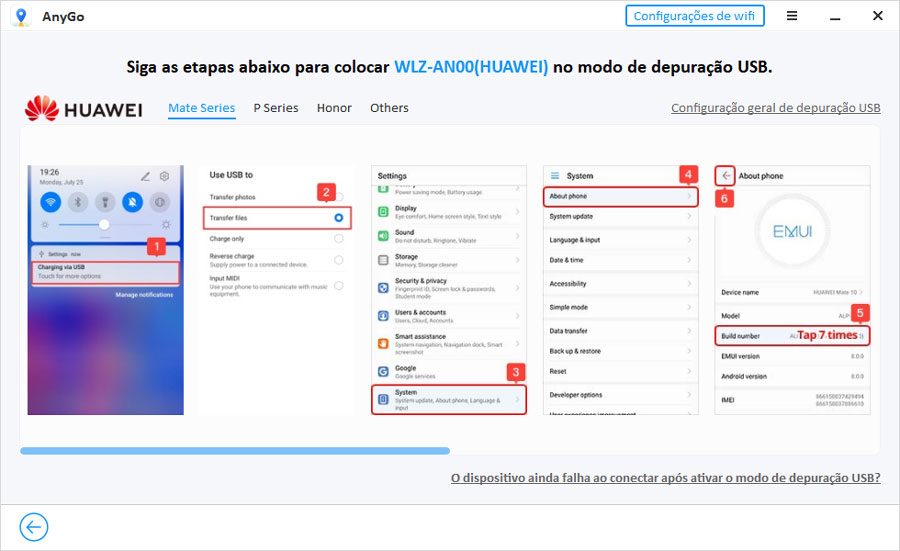Click the Huawei flower logo
The height and width of the screenshot is (551, 900).
[41, 108]
